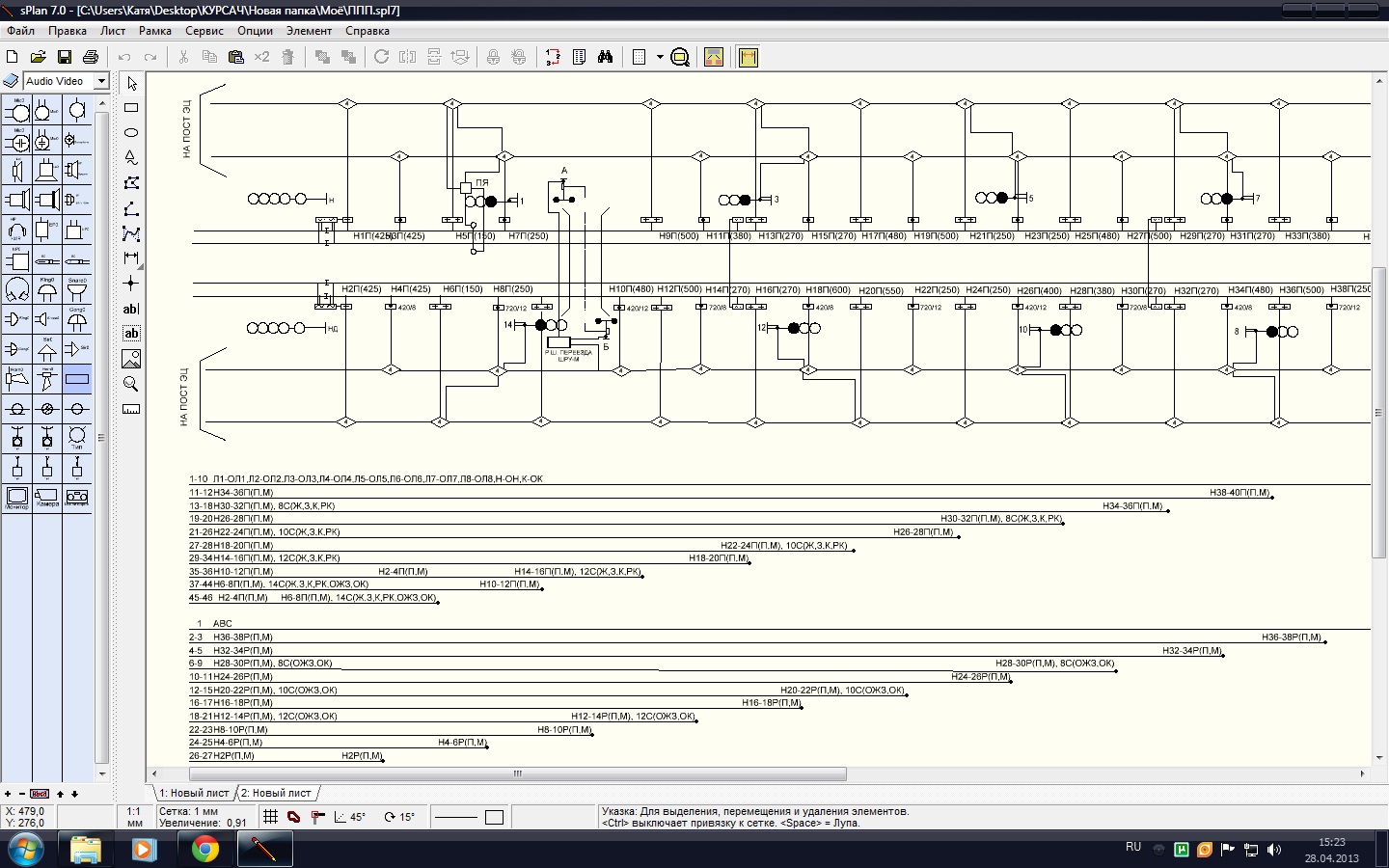1389x868 pixels.
Task: Click the line style preview in status bar
Action: [x=455, y=817]
